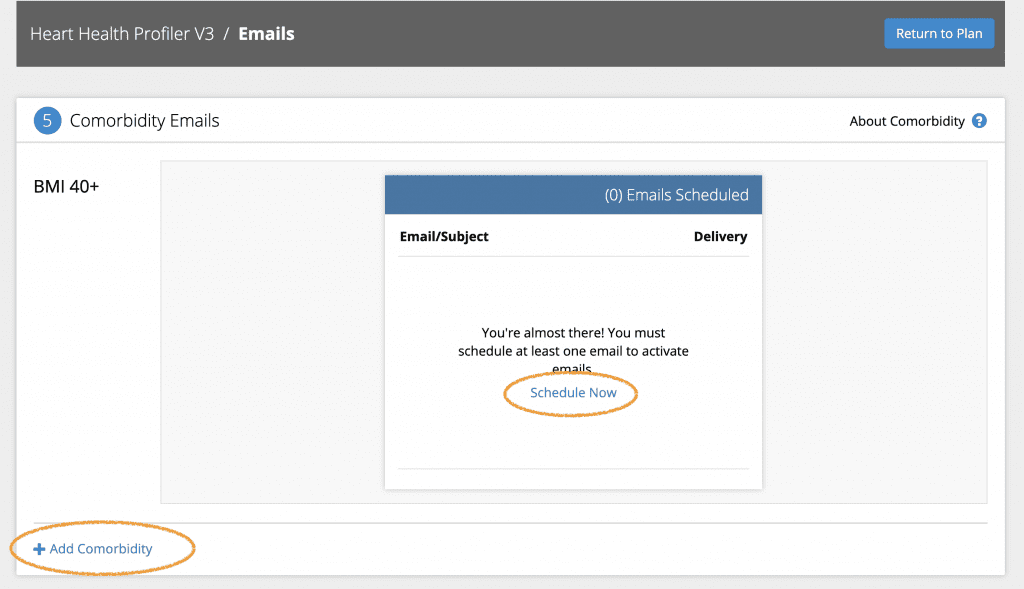Open the About Comorbidity link

(906, 121)
